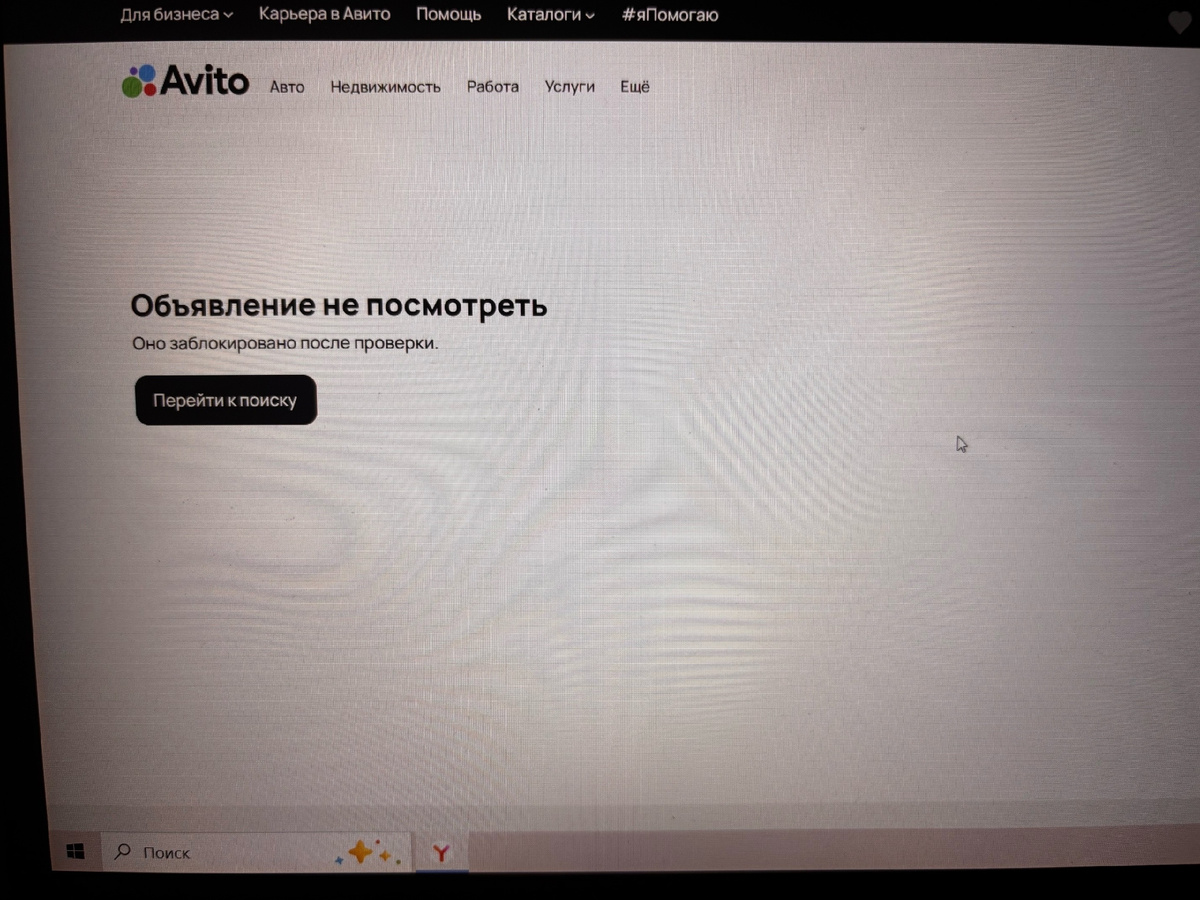The image size is (1200, 900).
Task: Open the Авто category
Action: pyautogui.click(x=287, y=87)
